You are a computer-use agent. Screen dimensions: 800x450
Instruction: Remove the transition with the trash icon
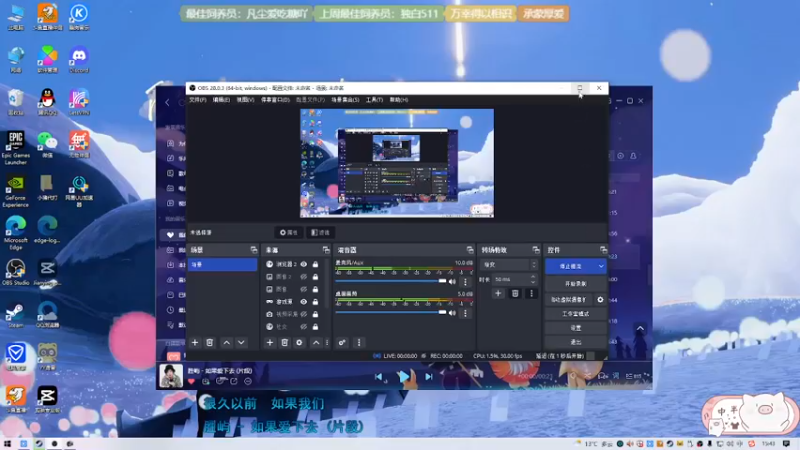click(515, 293)
